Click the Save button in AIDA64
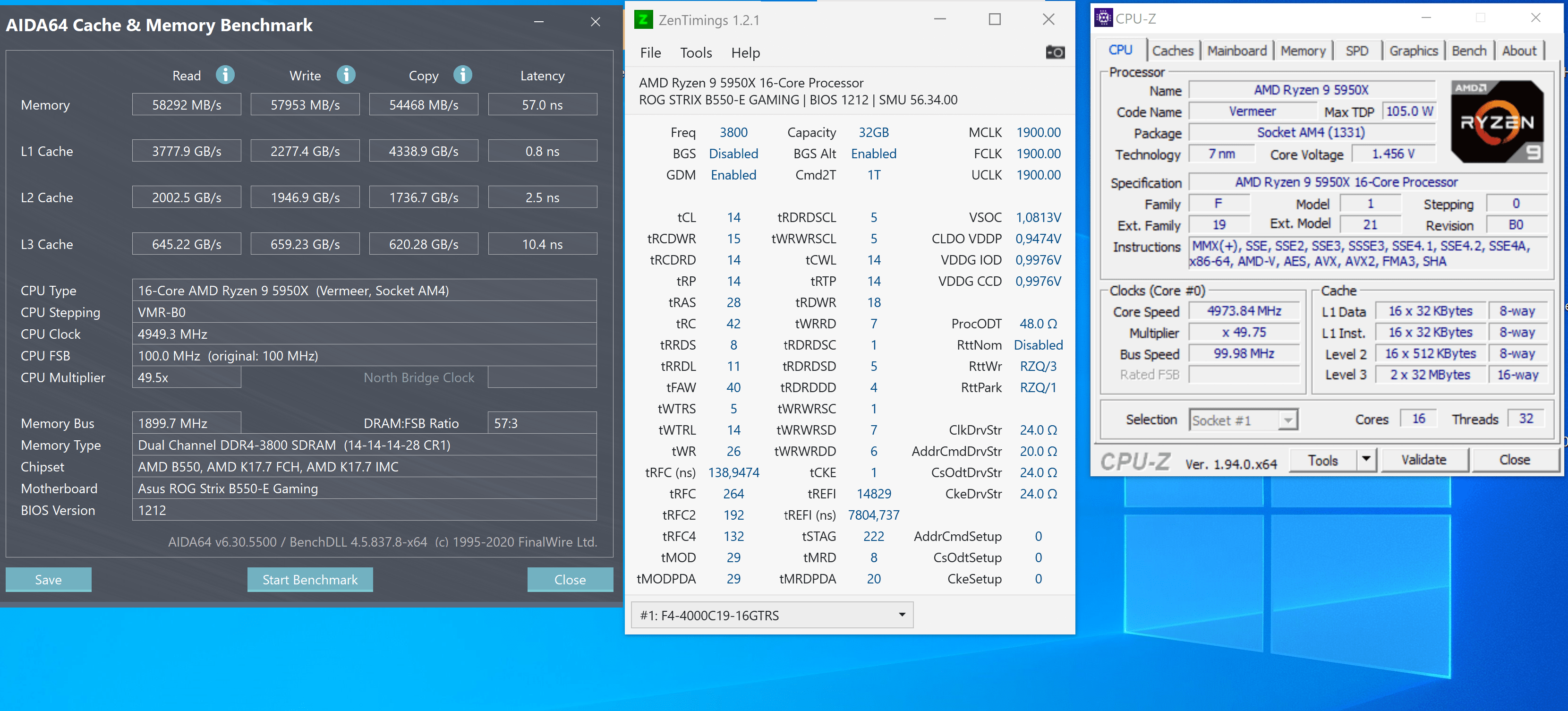The height and width of the screenshot is (711, 1568). pos(48,580)
